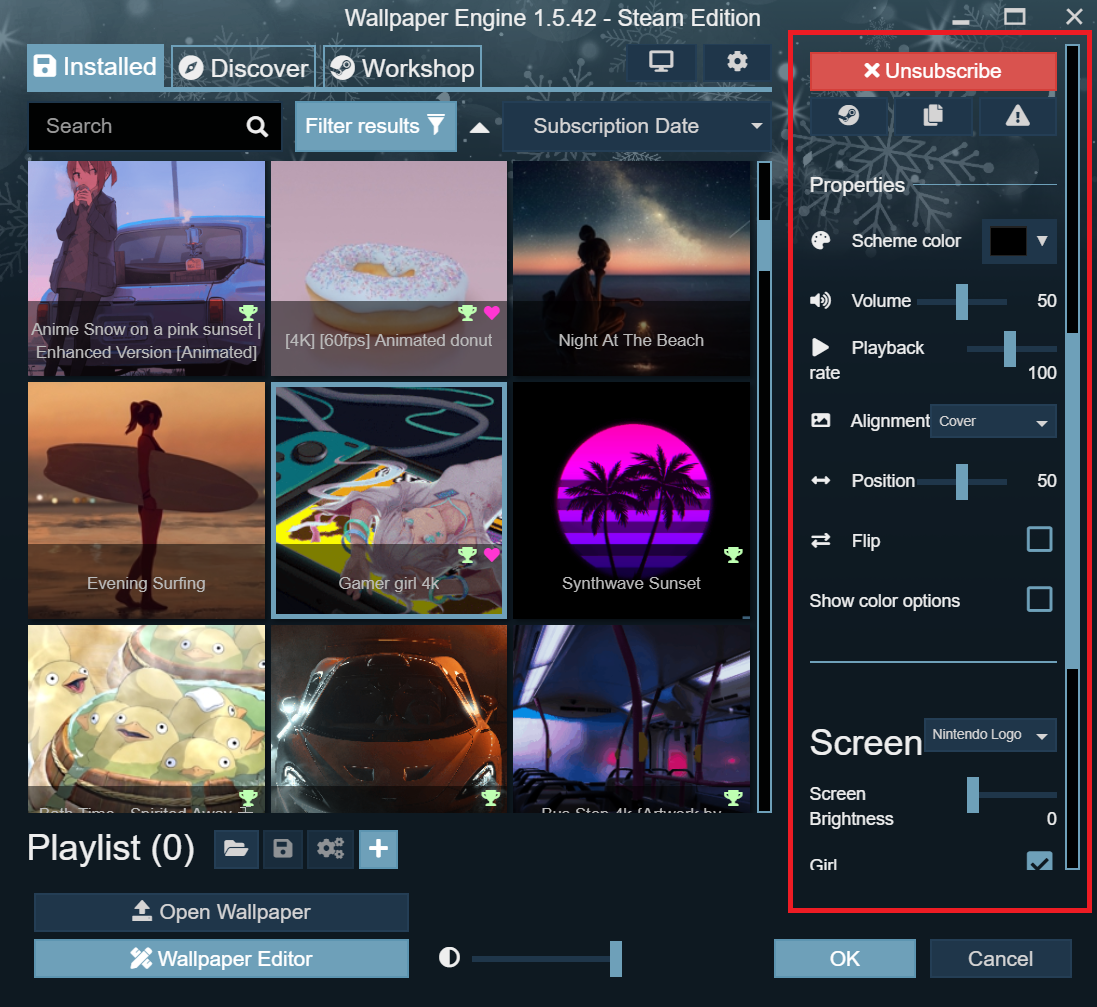
Task: Click the Scheme color palette icon
Action: pos(821,241)
